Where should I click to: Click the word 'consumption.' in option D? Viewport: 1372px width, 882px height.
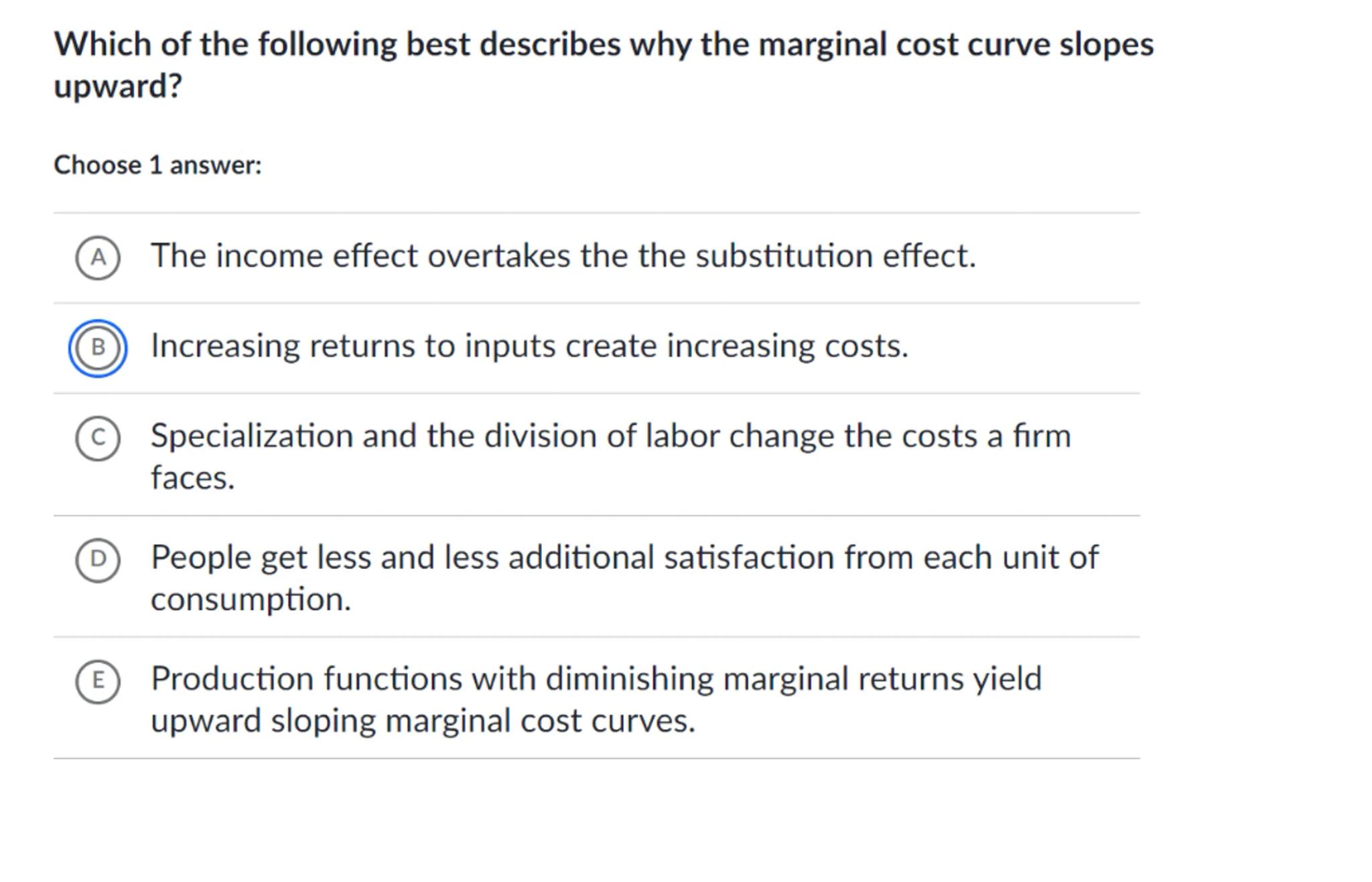pyautogui.click(x=251, y=599)
